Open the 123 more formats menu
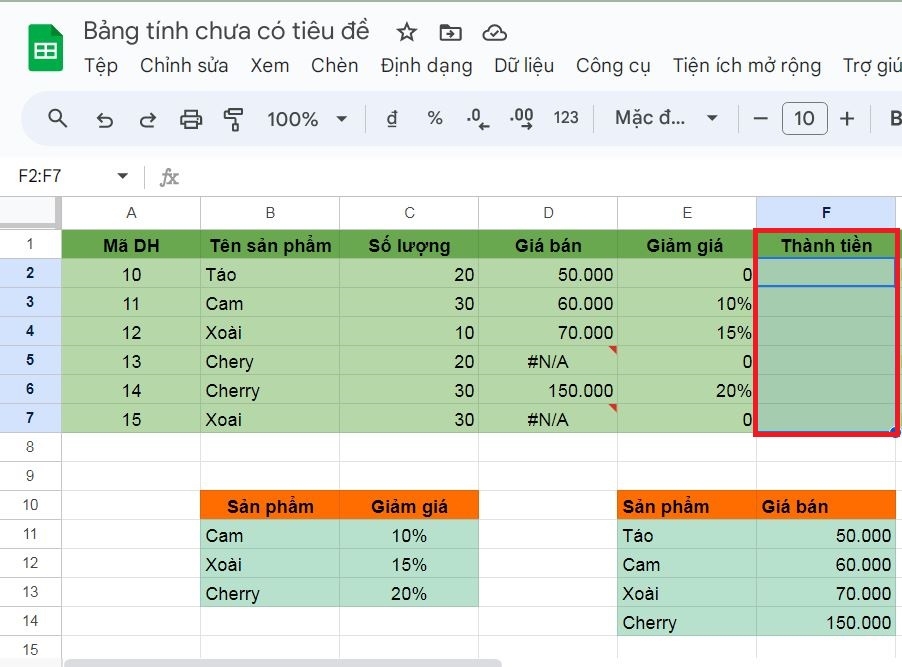The image size is (902, 667). coord(566,118)
